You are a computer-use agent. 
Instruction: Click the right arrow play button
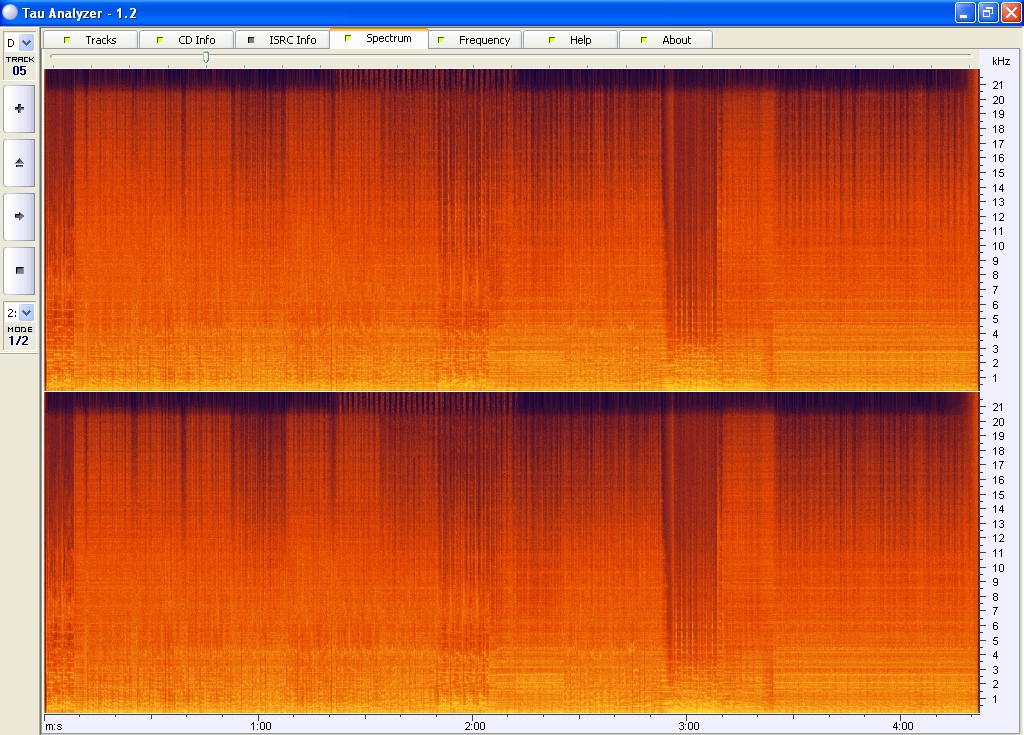(19, 216)
